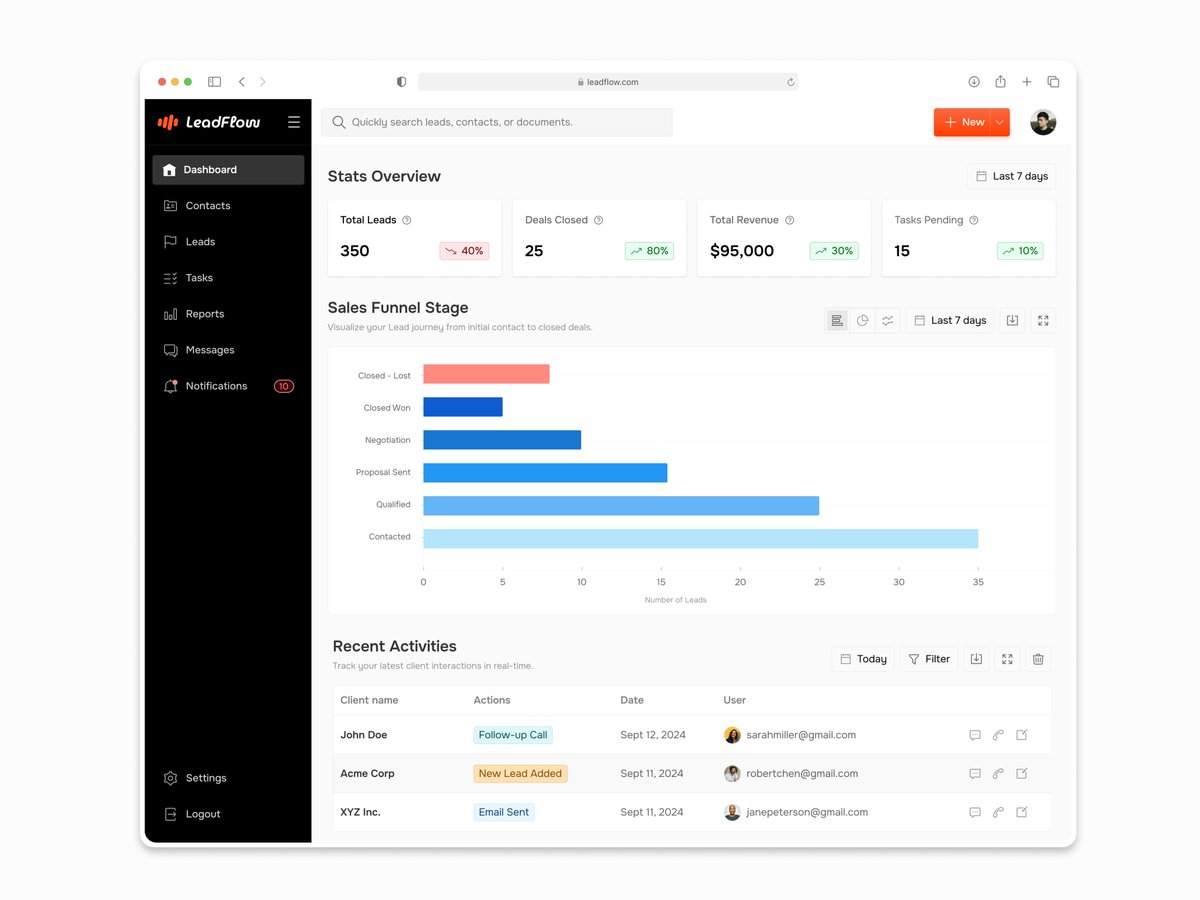Click the Proposal Sent bar
This screenshot has height=900, width=1200.
click(x=545, y=473)
